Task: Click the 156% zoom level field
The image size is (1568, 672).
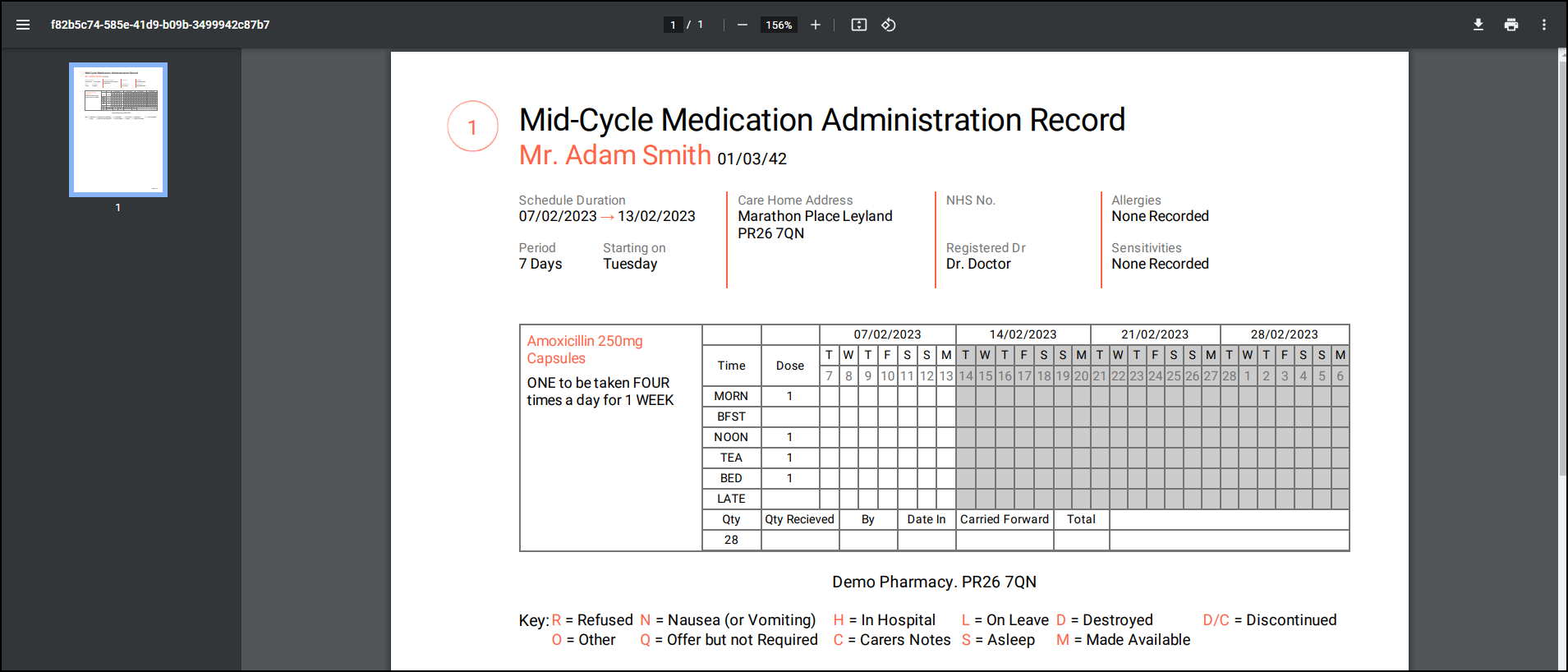Action: click(x=779, y=25)
